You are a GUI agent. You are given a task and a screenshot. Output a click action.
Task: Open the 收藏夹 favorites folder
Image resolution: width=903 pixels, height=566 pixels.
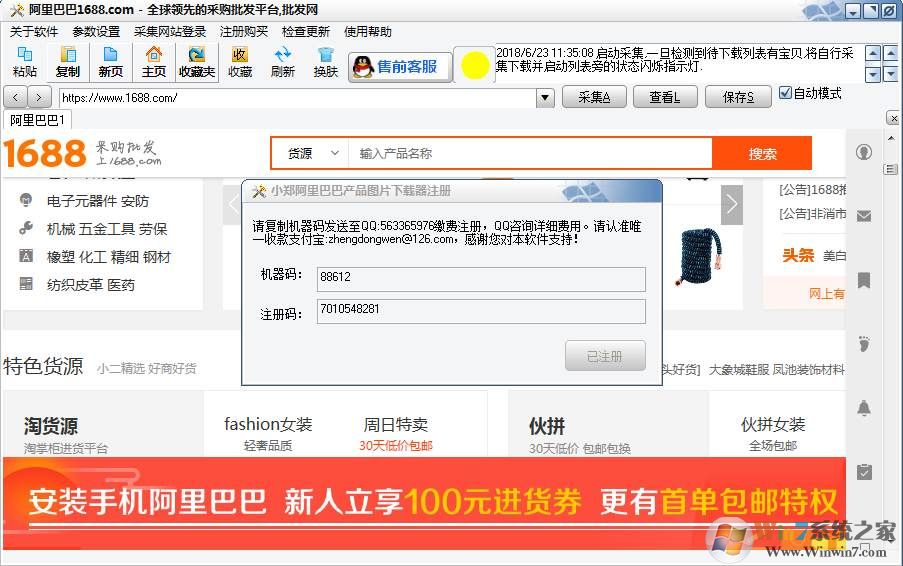tap(197, 62)
